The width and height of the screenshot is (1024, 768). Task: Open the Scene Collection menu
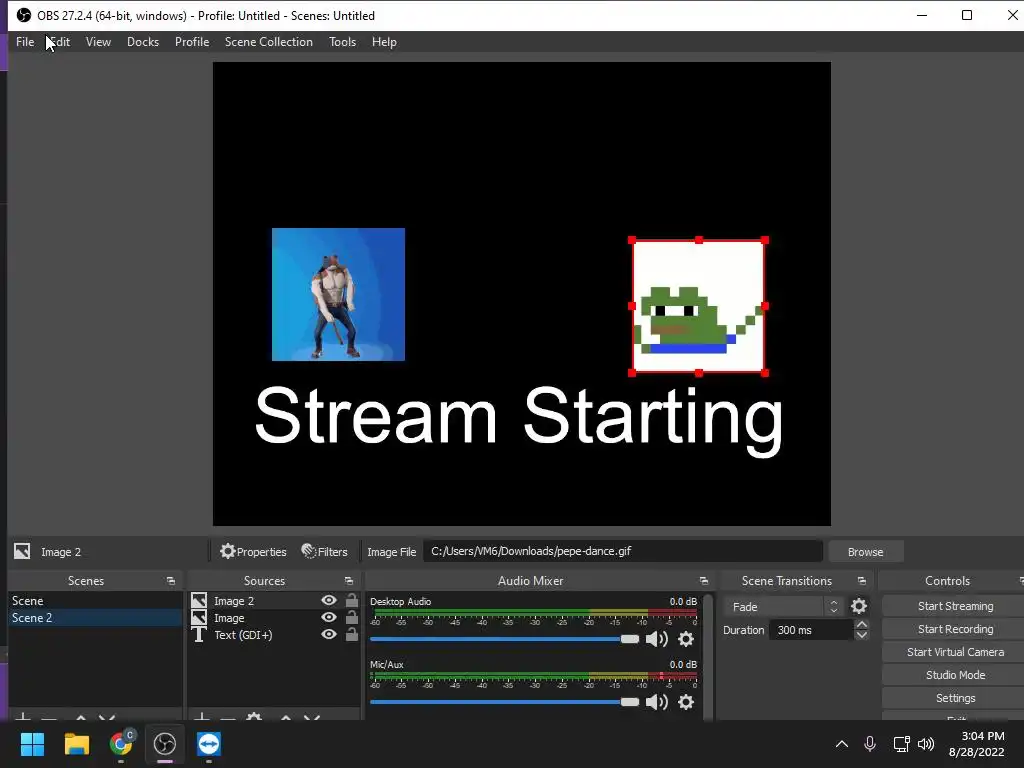click(268, 42)
